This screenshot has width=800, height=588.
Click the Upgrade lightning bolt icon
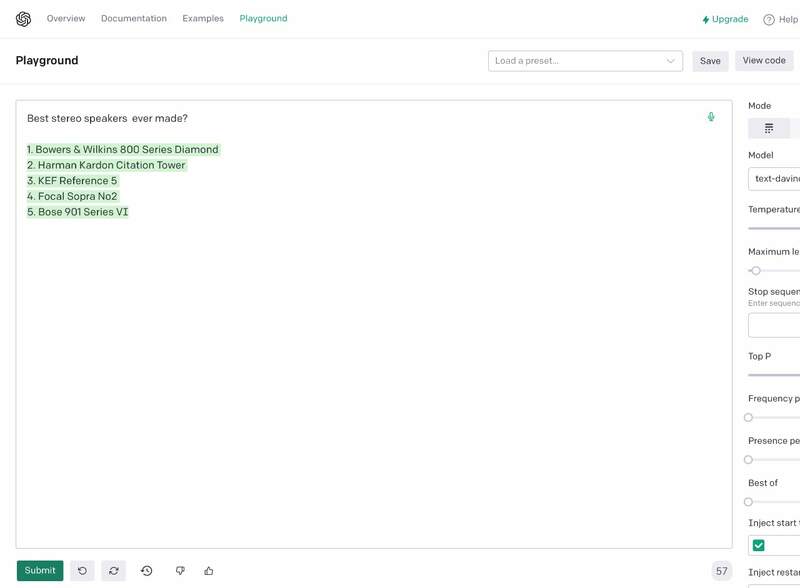point(706,19)
